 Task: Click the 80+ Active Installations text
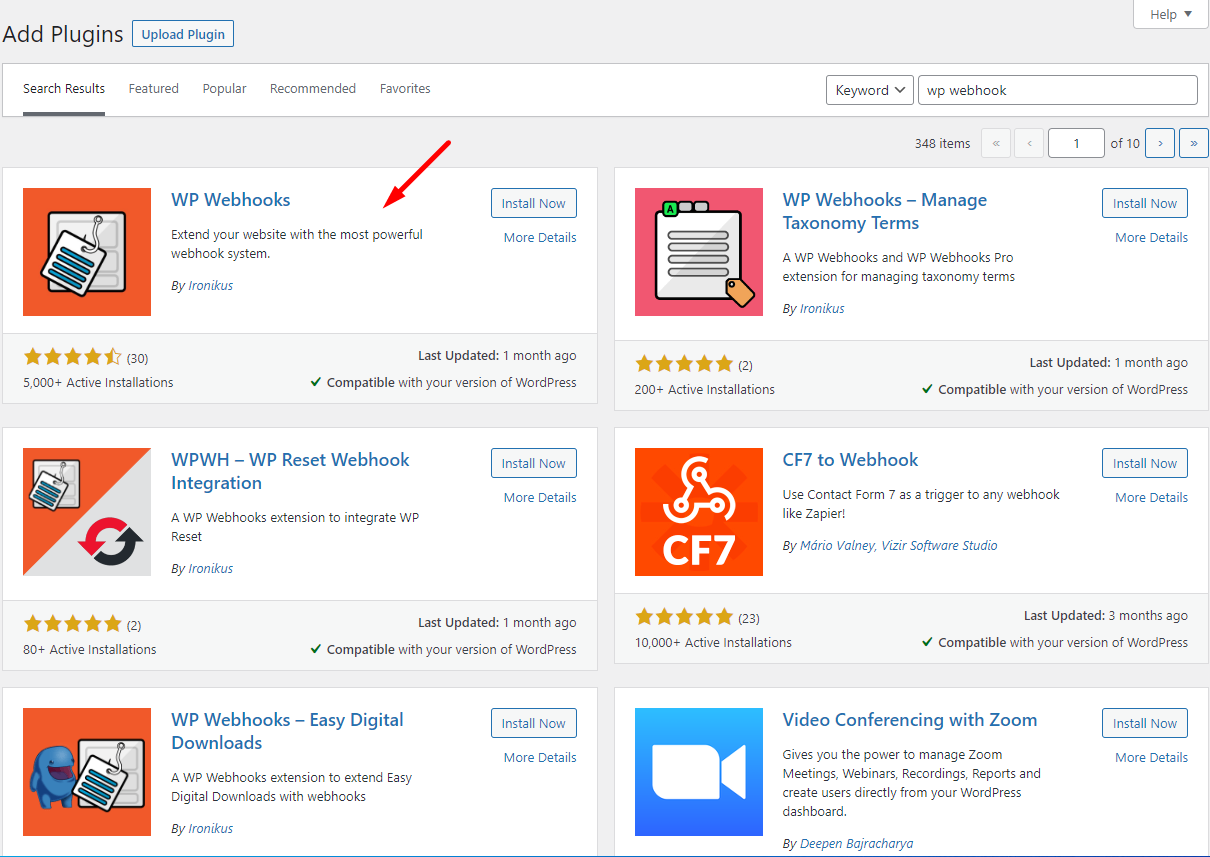click(x=90, y=650)
